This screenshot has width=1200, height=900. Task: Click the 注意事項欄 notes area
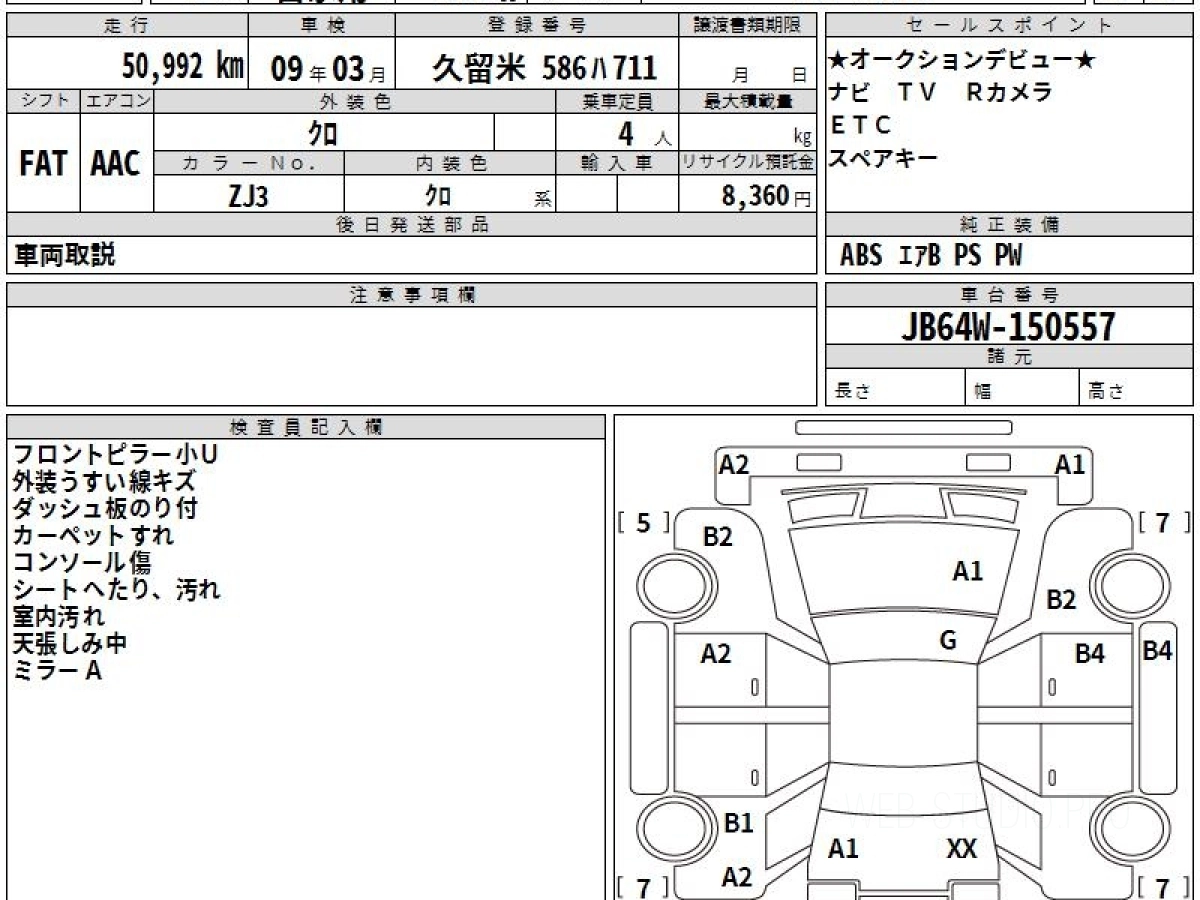tap(411, 355)
